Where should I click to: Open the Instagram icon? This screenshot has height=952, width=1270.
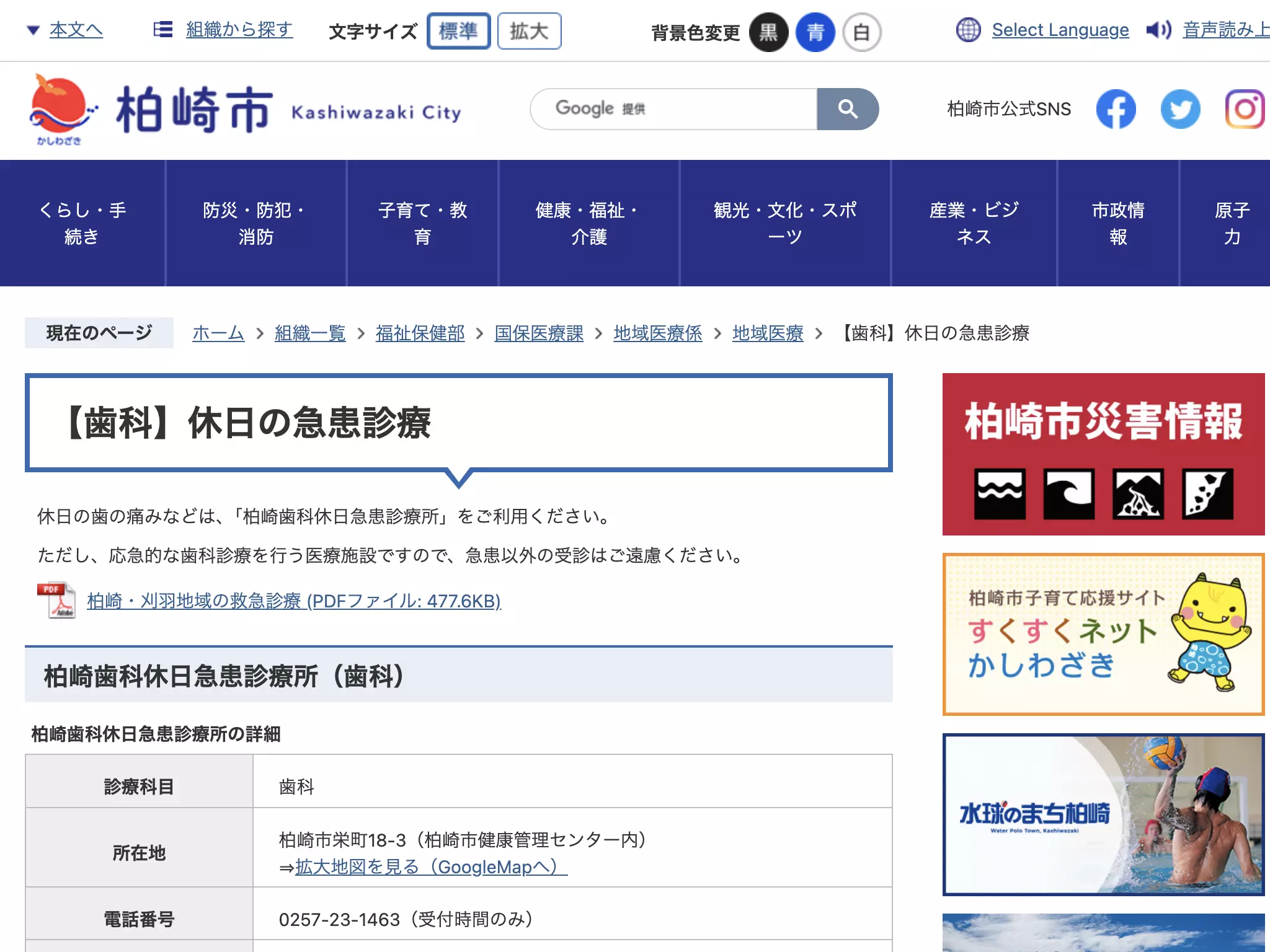1245,109
